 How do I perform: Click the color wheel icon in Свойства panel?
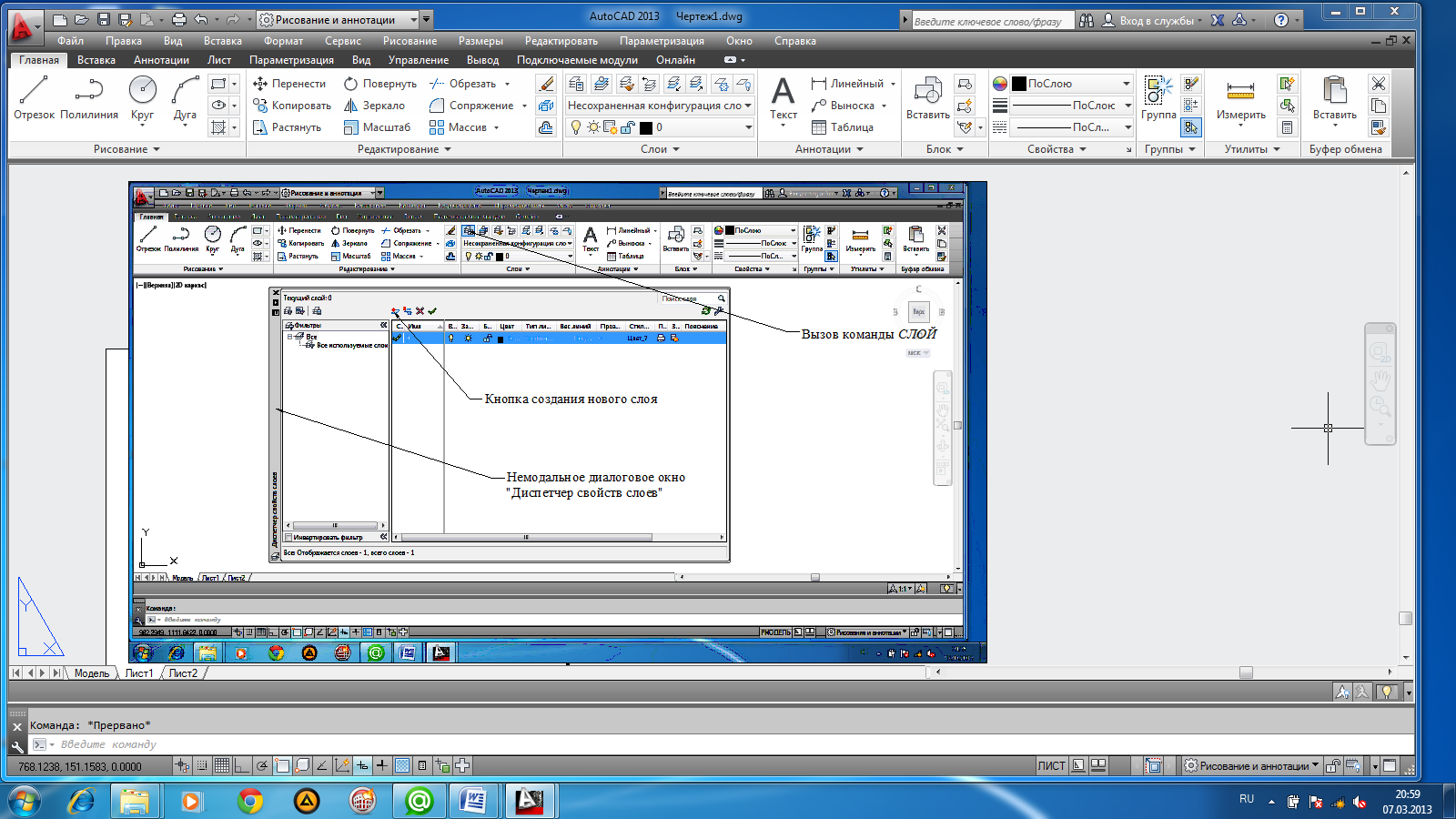[1000, 84]
